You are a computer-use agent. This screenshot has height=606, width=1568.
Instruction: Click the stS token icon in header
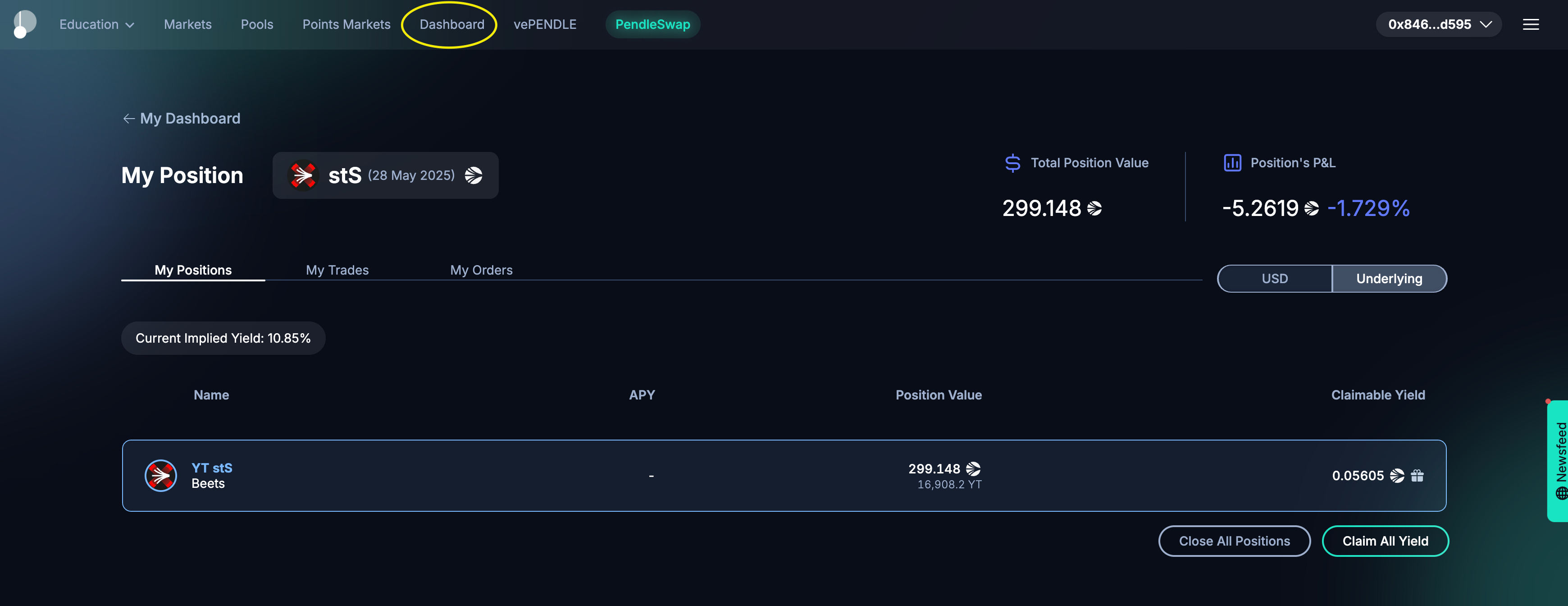pos(302,175)
